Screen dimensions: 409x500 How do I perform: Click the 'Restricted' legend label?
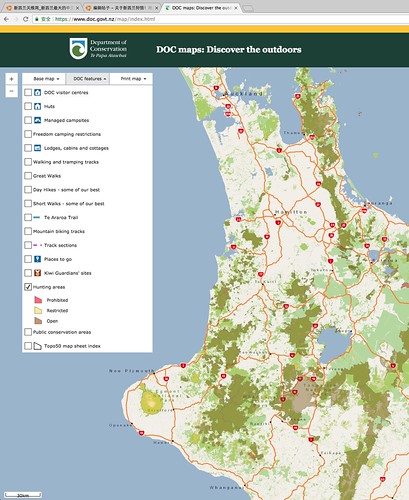57,310
